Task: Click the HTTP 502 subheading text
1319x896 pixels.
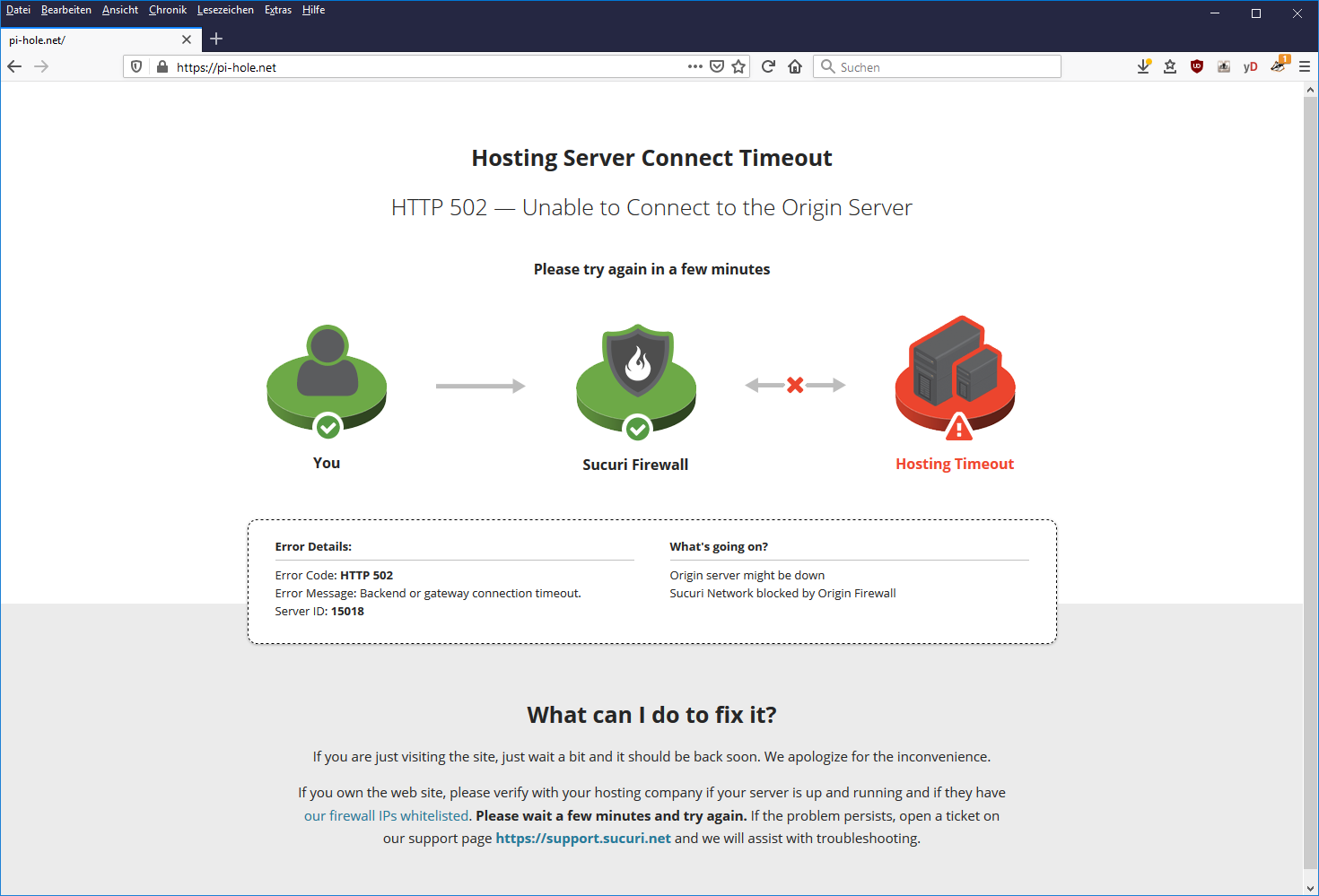Action: [652, 207]
